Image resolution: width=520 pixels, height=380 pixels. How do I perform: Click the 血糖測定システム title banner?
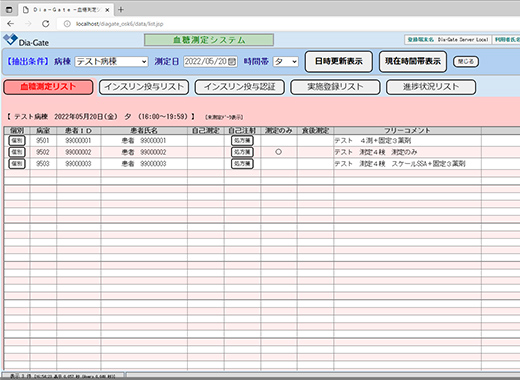click(209, 40)
